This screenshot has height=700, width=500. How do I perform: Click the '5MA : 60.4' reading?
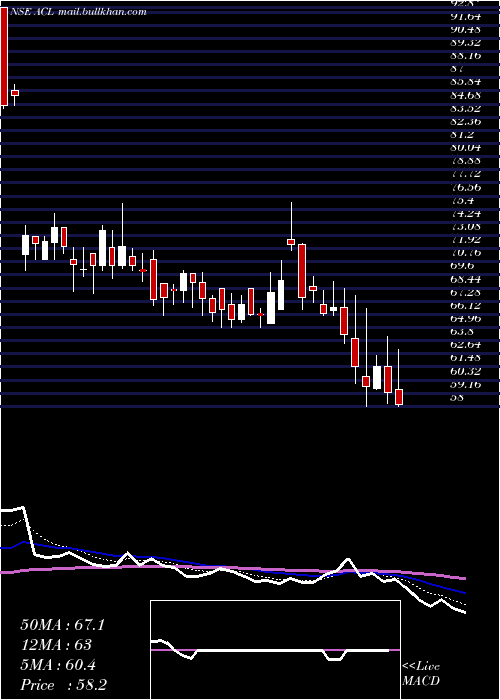click(x=58, y=665)
